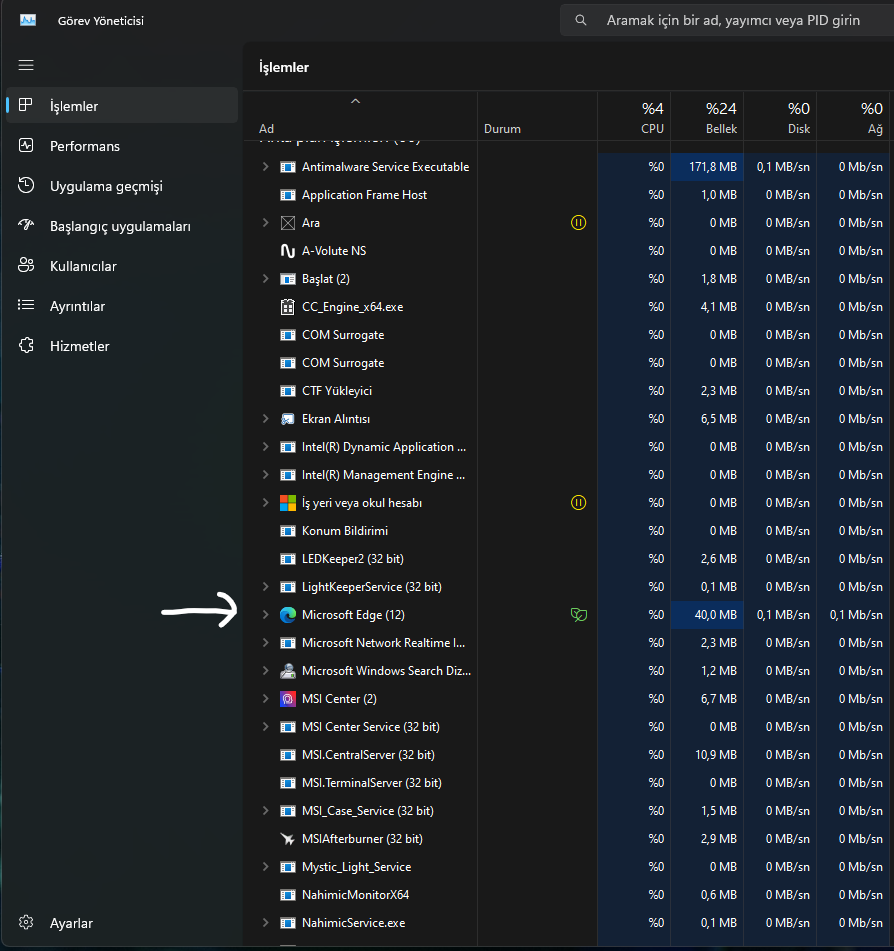Open the hamburger navigation menu
The width and height of the screenshot is (894, 951).
26,65
